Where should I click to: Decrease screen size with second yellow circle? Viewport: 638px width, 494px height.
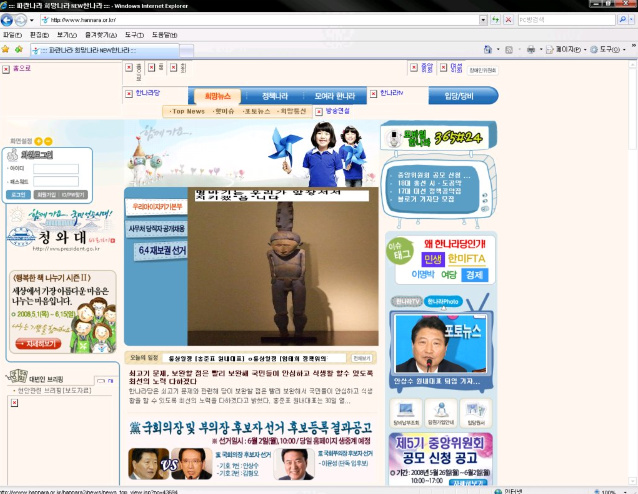(48, 141)
